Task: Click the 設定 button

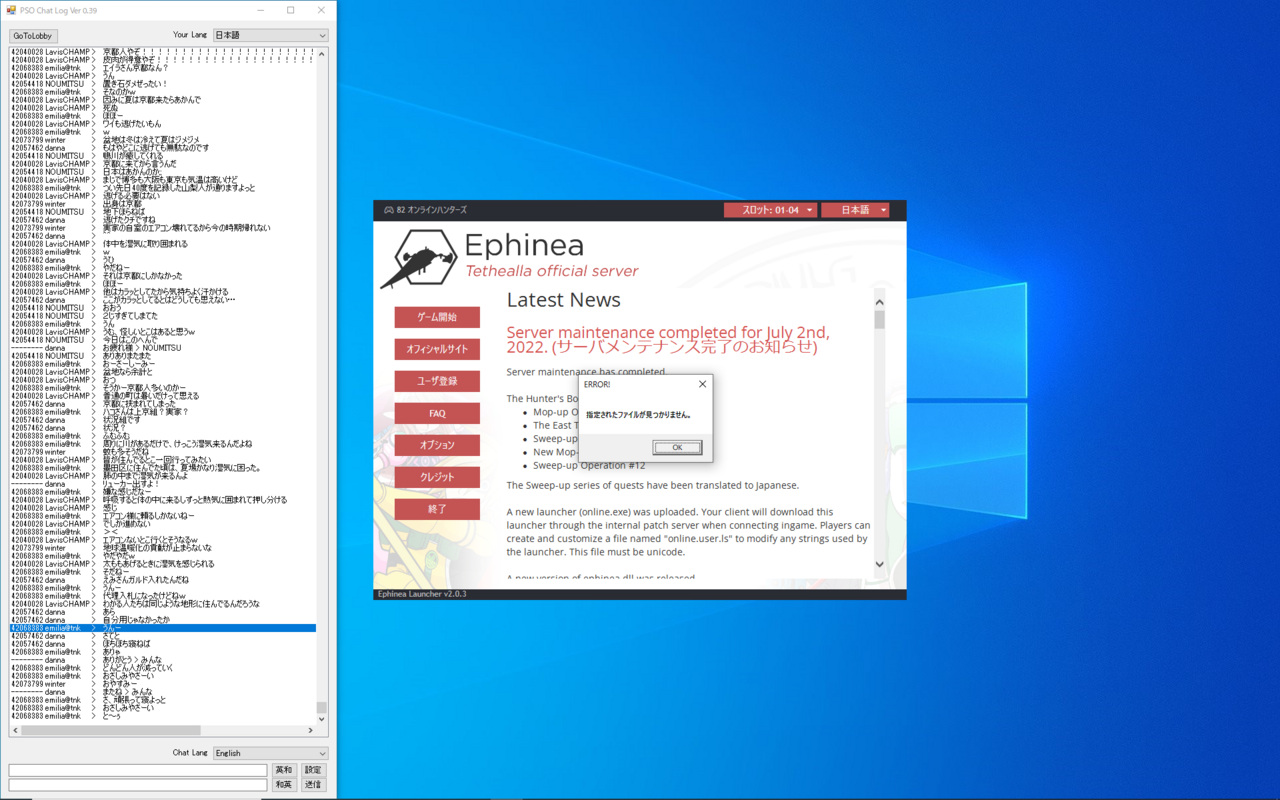Action: [x=313, y=770]
